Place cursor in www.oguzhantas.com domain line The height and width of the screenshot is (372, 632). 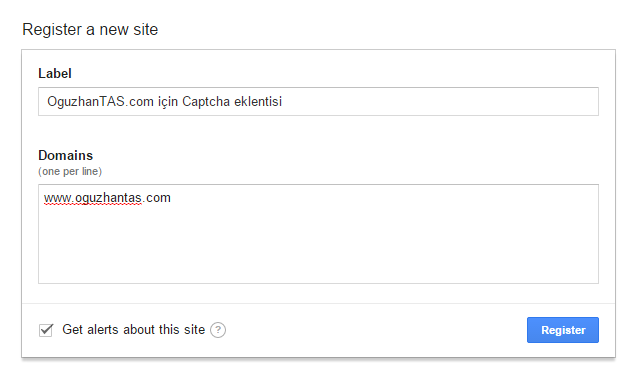107,198
